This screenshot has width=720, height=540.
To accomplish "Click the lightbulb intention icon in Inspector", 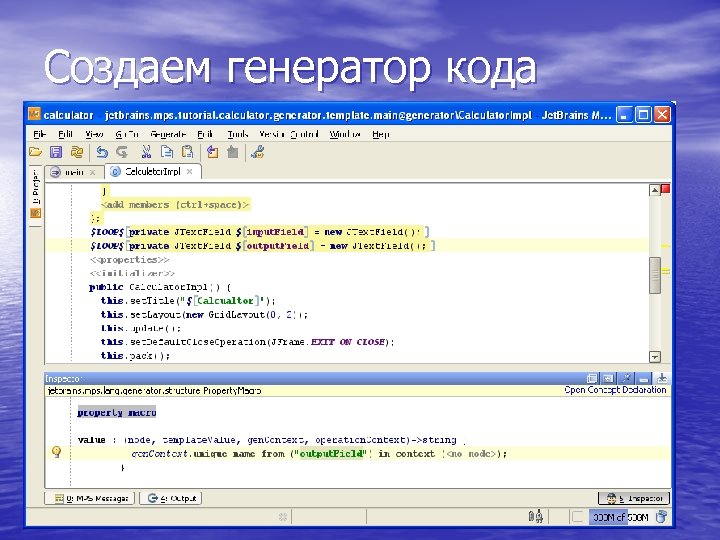I will pyautogui.click(x=56, y=452).
